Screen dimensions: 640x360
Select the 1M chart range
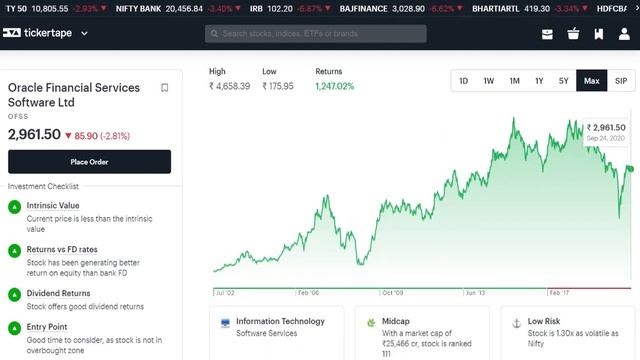click(514, 81)
